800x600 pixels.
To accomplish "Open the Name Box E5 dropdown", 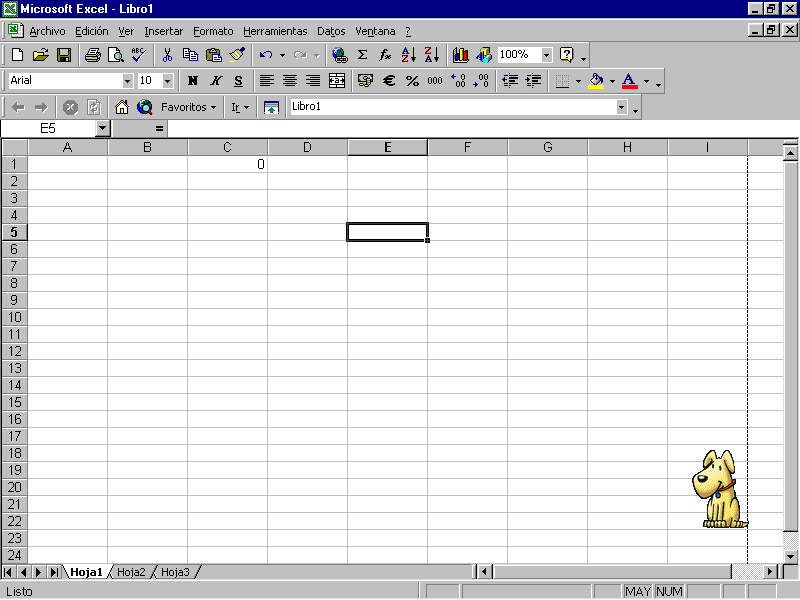I will [103, 128].
